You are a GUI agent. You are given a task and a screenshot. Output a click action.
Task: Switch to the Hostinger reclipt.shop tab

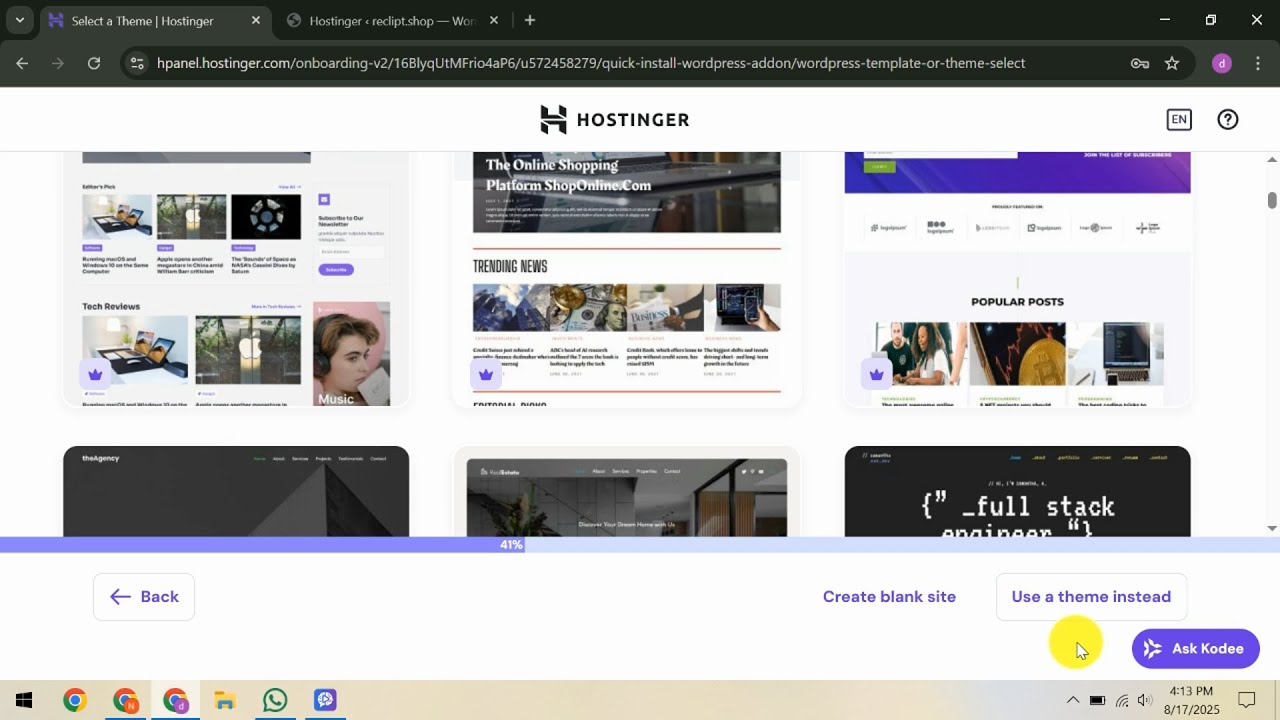tap(392, 20)
